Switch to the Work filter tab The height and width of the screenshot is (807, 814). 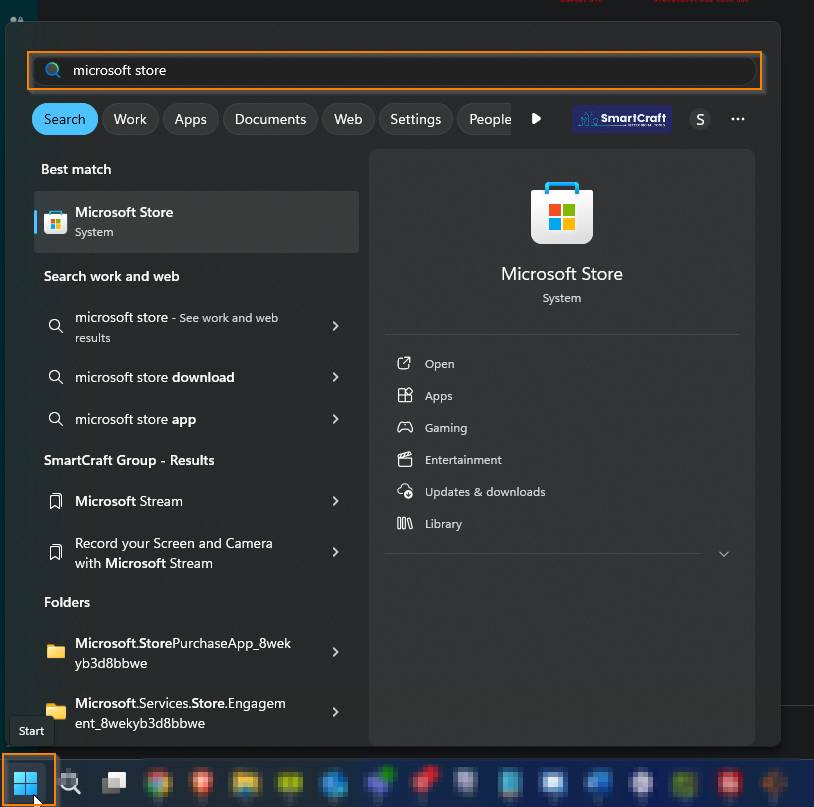[130, 119]
